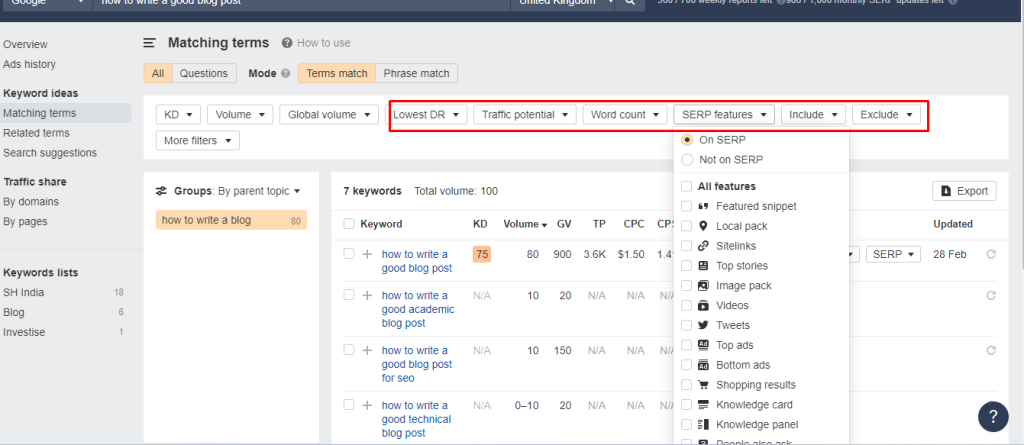Open the KD filter dropdown

tap(178, 114)
